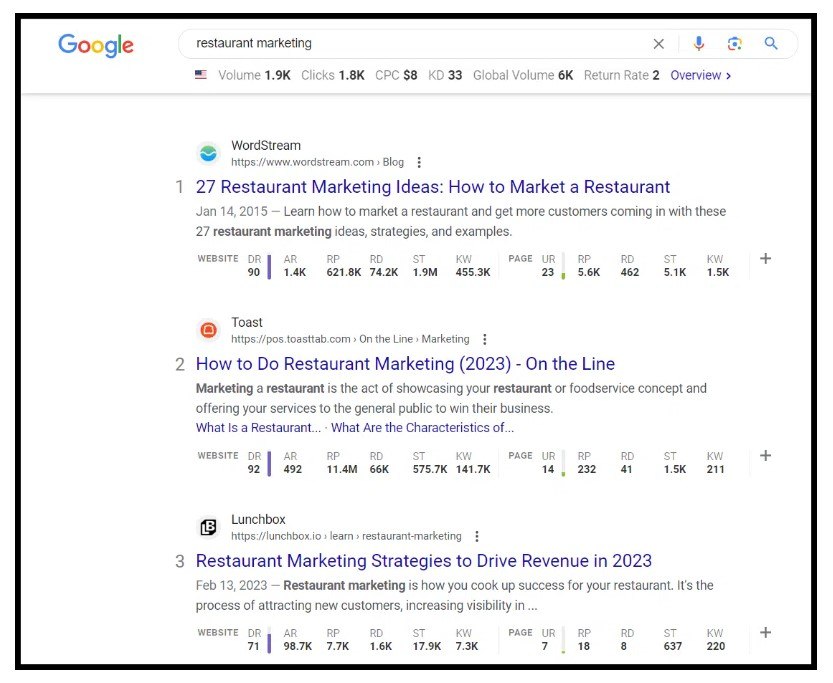
Task: Click the wordstream.com Blog URL breadcrumb
Action: tap(317, 162)
